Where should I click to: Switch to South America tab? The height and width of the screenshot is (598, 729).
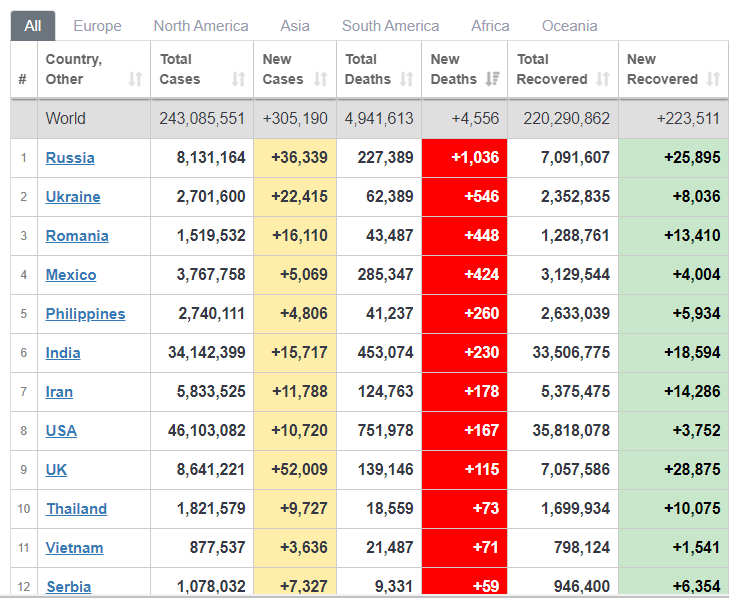(x=390, y=26)
